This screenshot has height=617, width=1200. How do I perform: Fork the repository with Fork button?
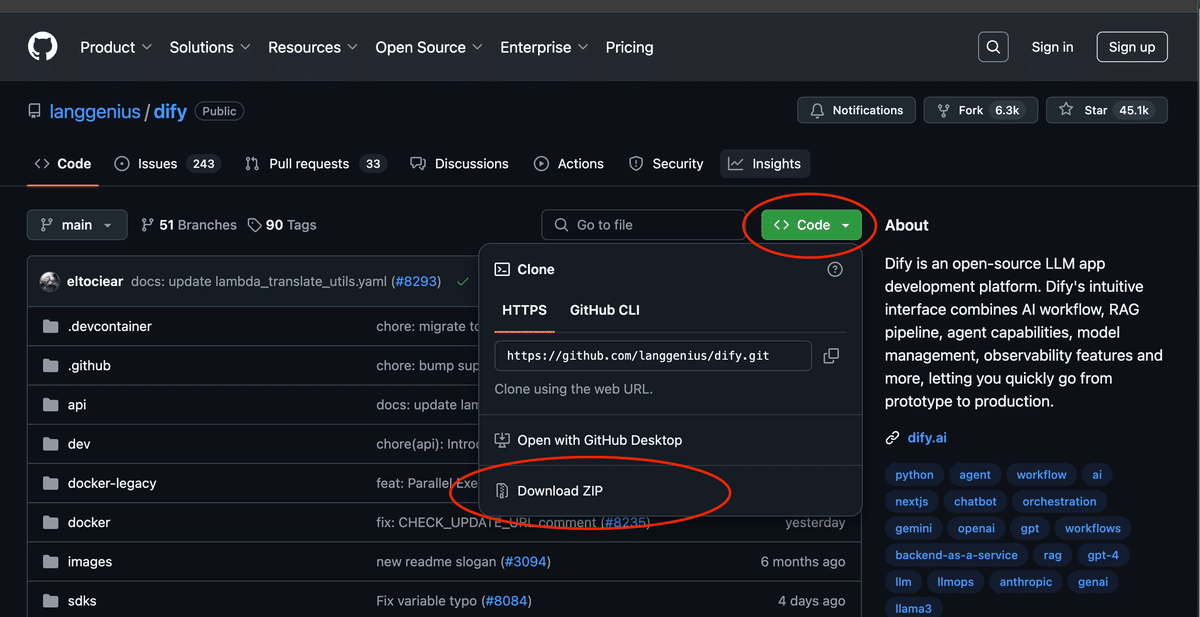[x=981, y=110]
